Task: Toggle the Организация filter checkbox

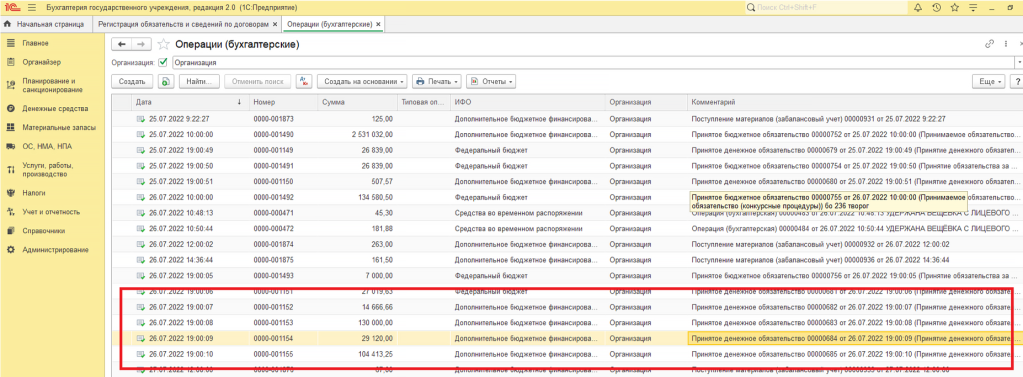Action: (x=163, y=63)
